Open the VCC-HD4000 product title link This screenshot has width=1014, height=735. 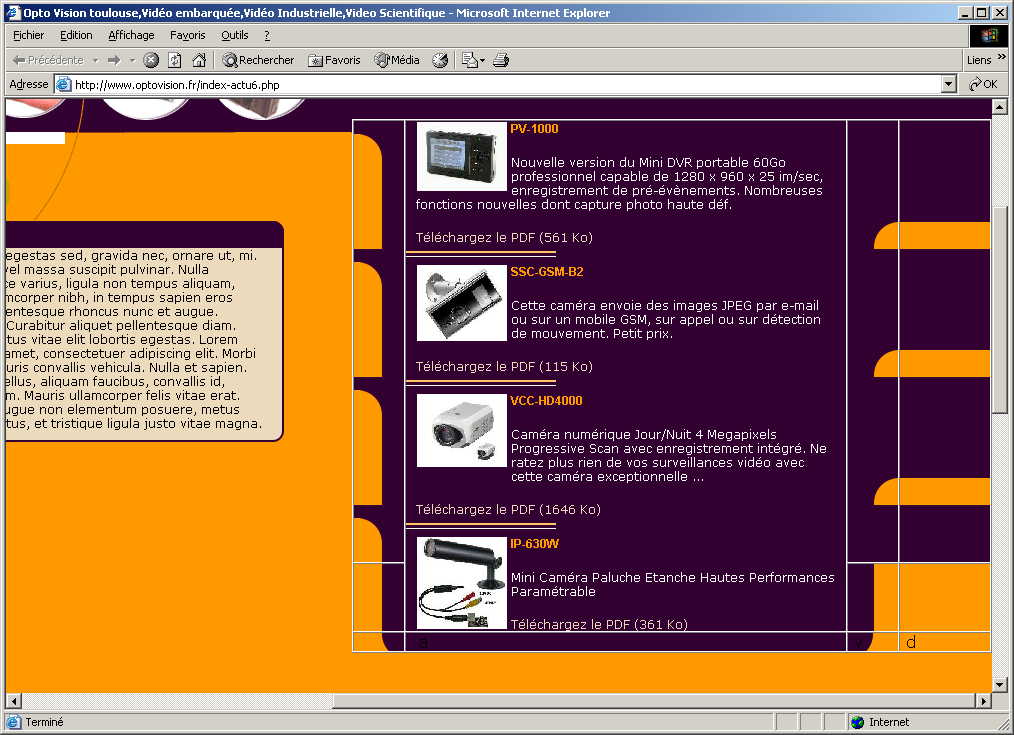(546, 400)
